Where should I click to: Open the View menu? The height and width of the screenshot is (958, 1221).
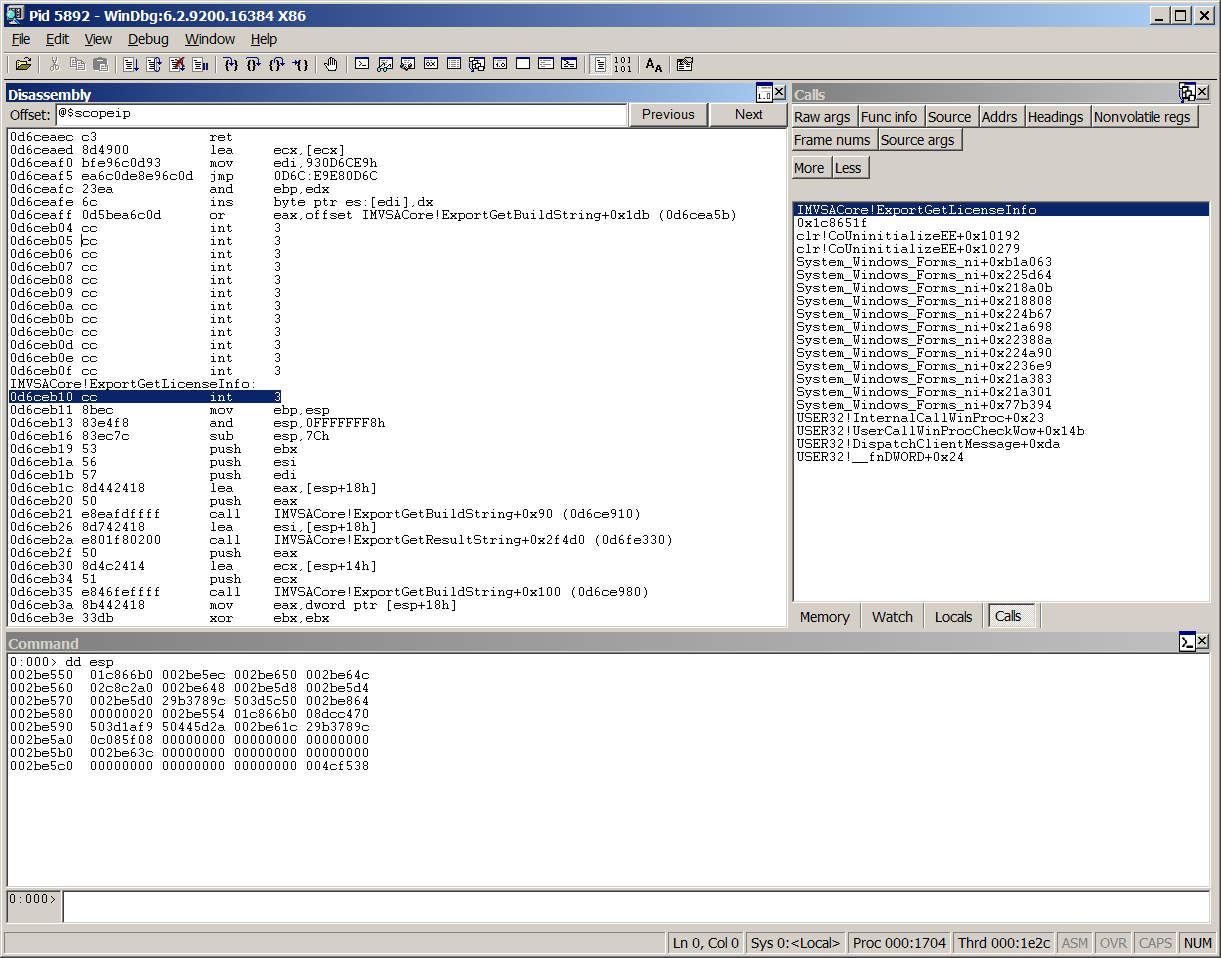click(x=98, y=39)
